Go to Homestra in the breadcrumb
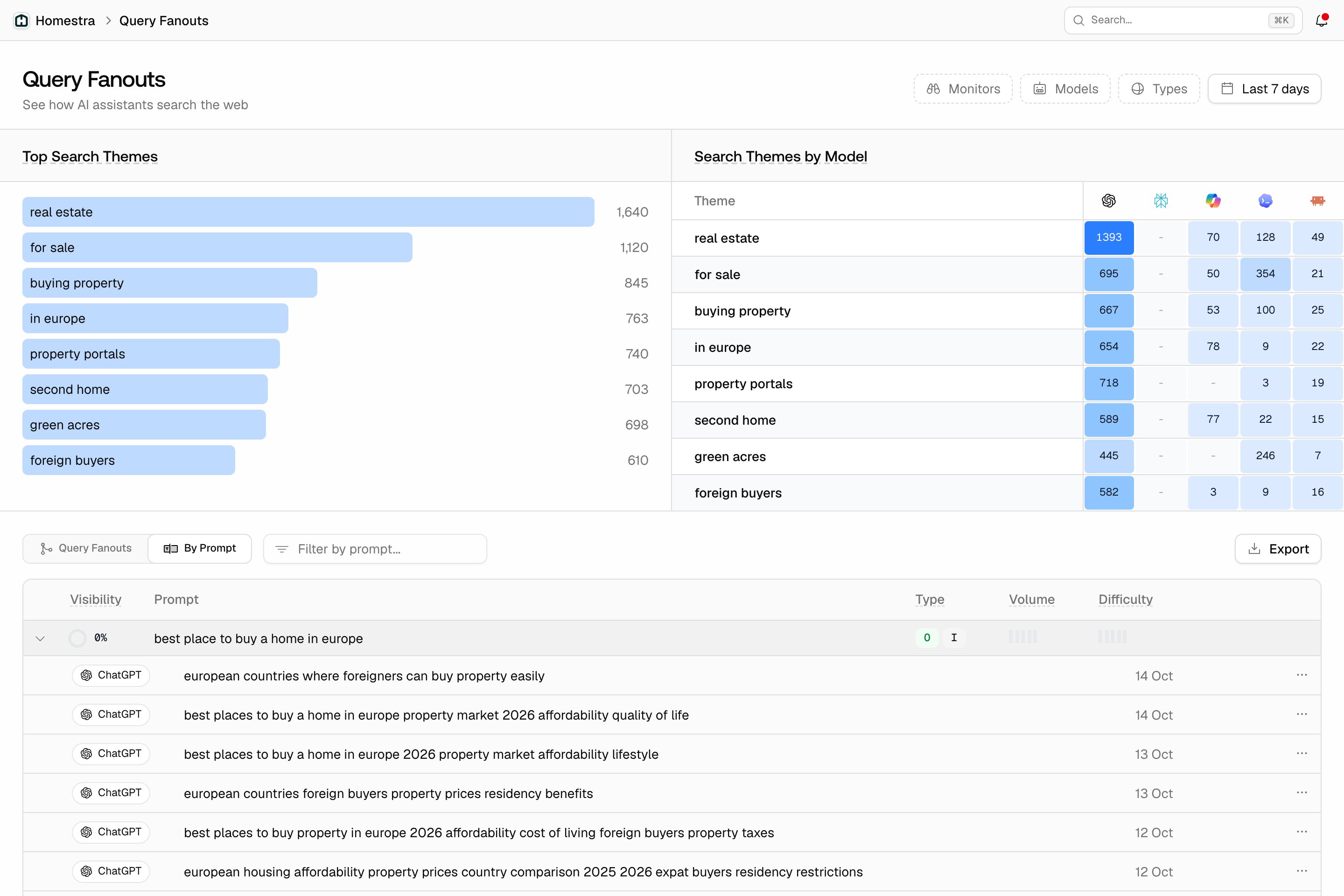Viewport: 1344px width, 896px height. point(65,21)
